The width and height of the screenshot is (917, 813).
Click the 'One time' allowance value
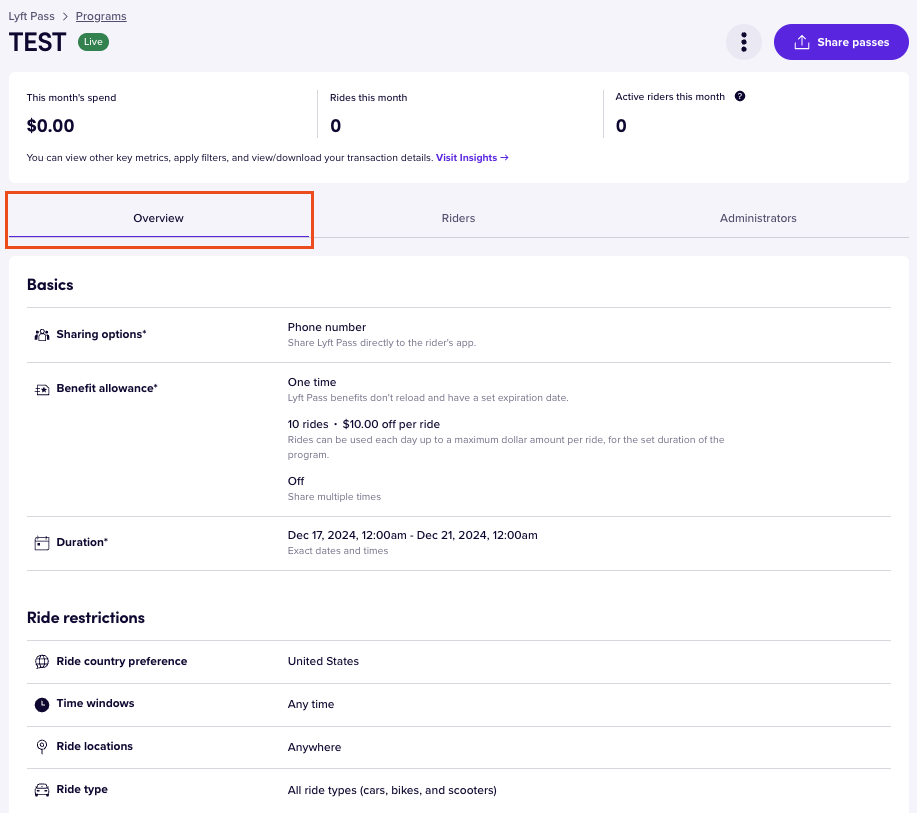point(312,383)
